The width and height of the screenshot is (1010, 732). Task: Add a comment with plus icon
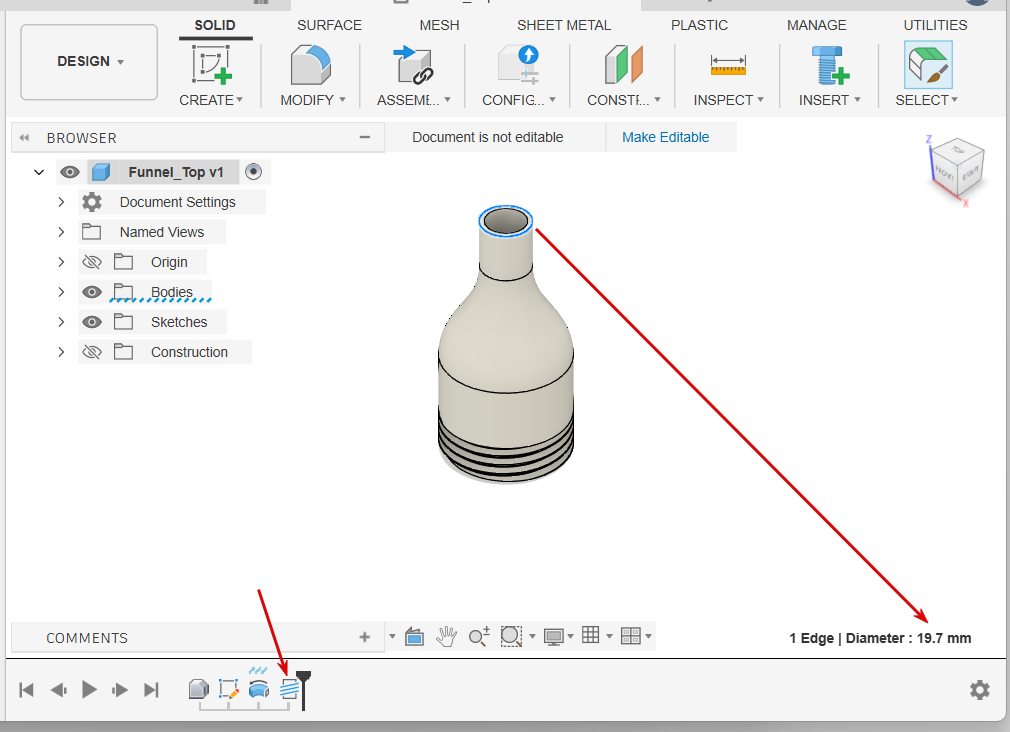365,637
